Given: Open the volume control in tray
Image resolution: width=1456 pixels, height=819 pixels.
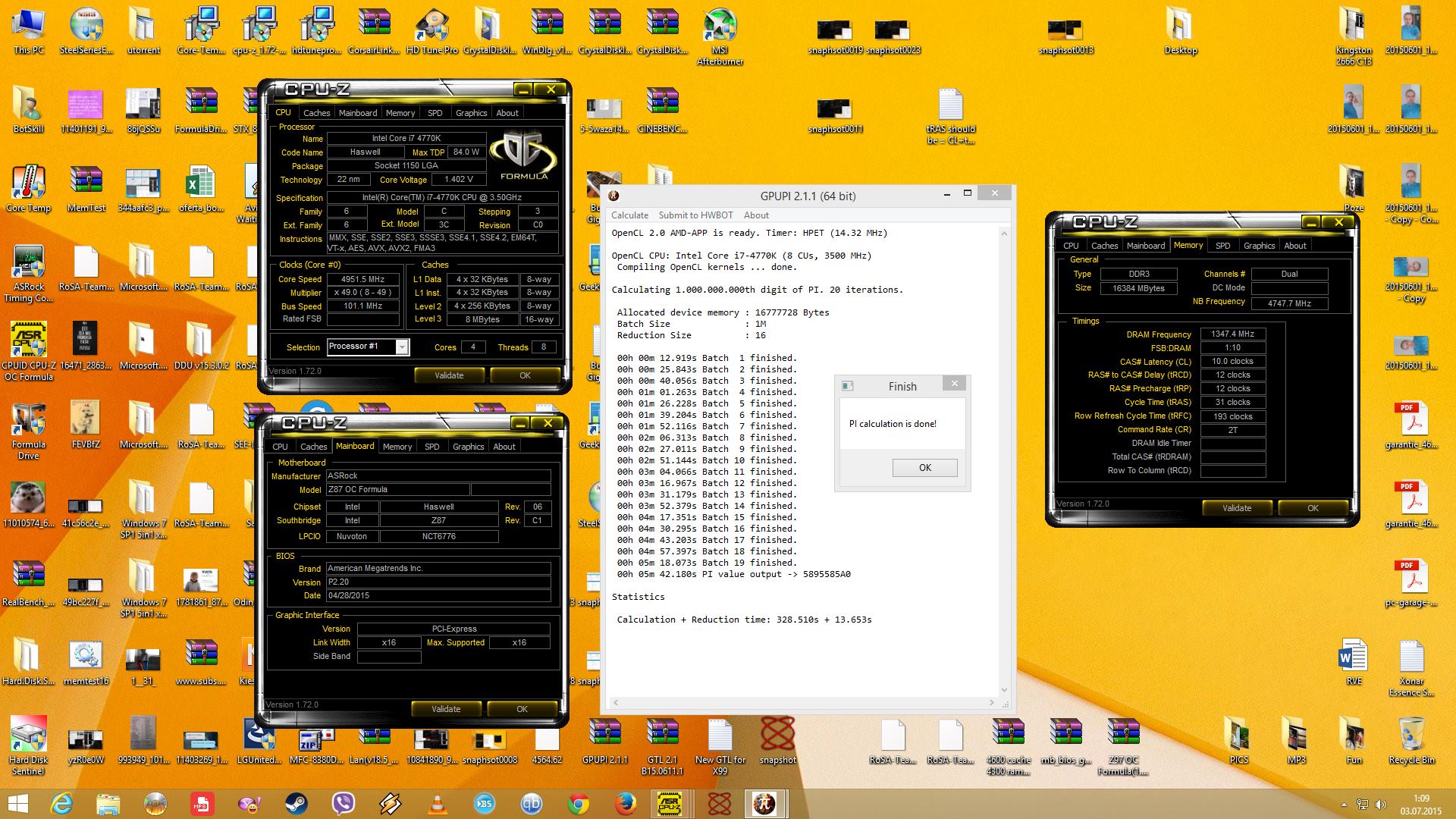Looking at the screenshot, I should tap(1381, 805).
